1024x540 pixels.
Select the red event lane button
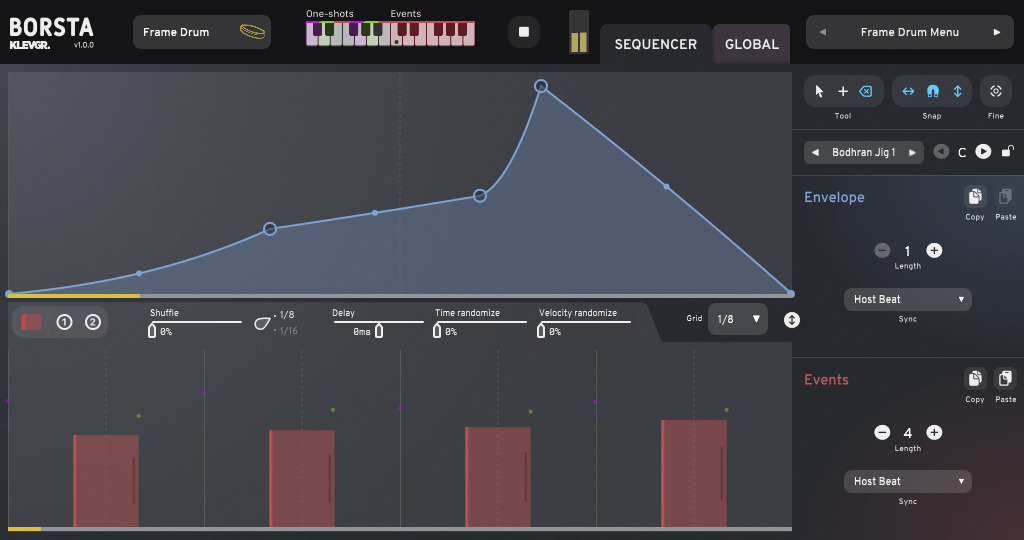[31, 322]
